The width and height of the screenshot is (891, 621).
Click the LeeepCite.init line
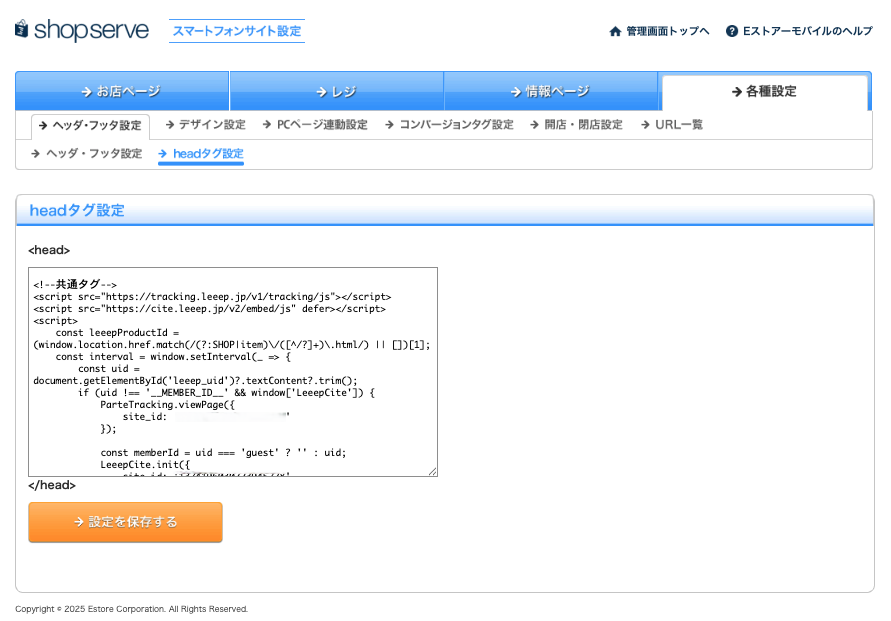145,465
